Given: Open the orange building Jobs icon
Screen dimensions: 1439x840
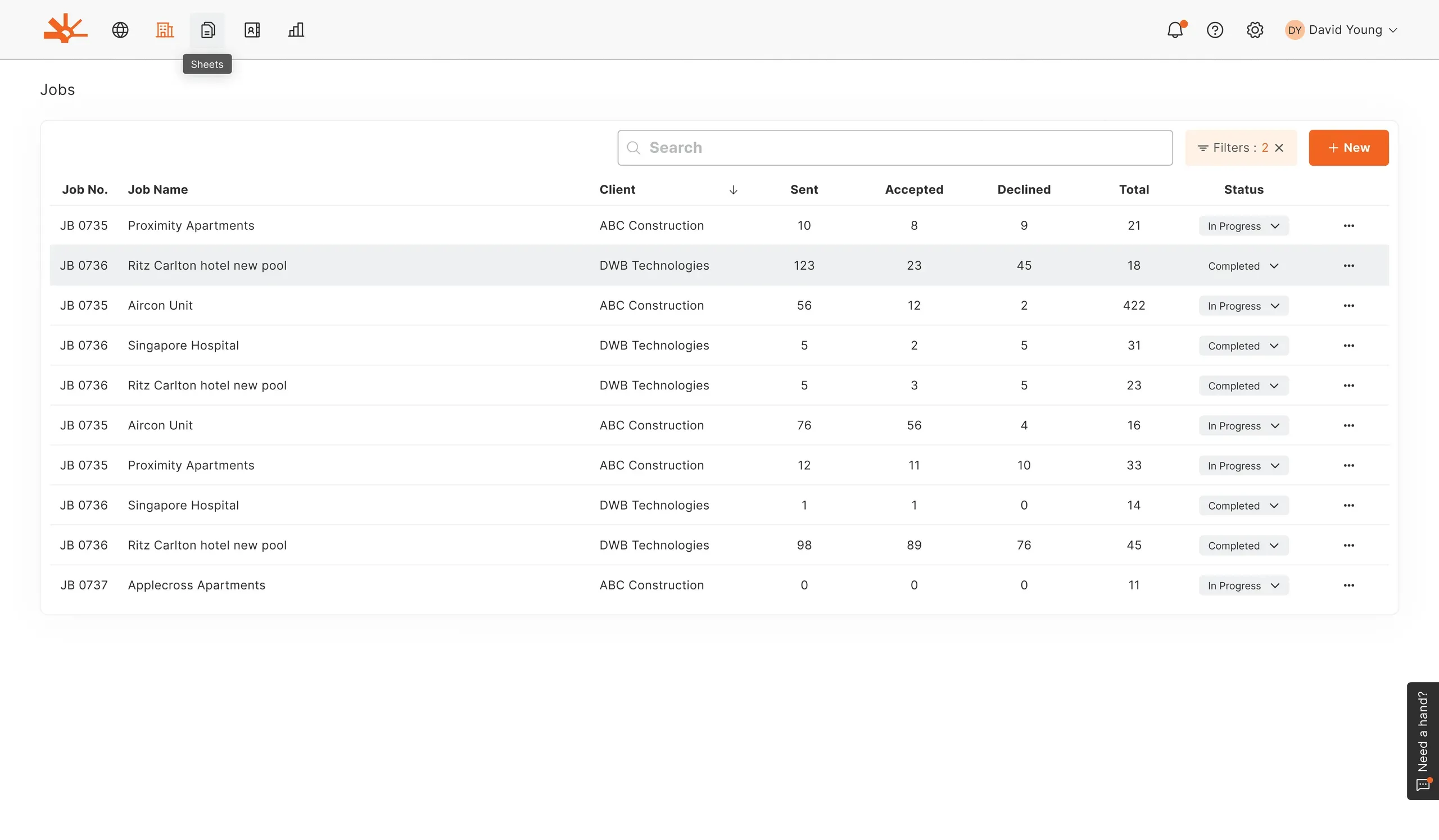Looking at the screenshot, I should 165,30.
